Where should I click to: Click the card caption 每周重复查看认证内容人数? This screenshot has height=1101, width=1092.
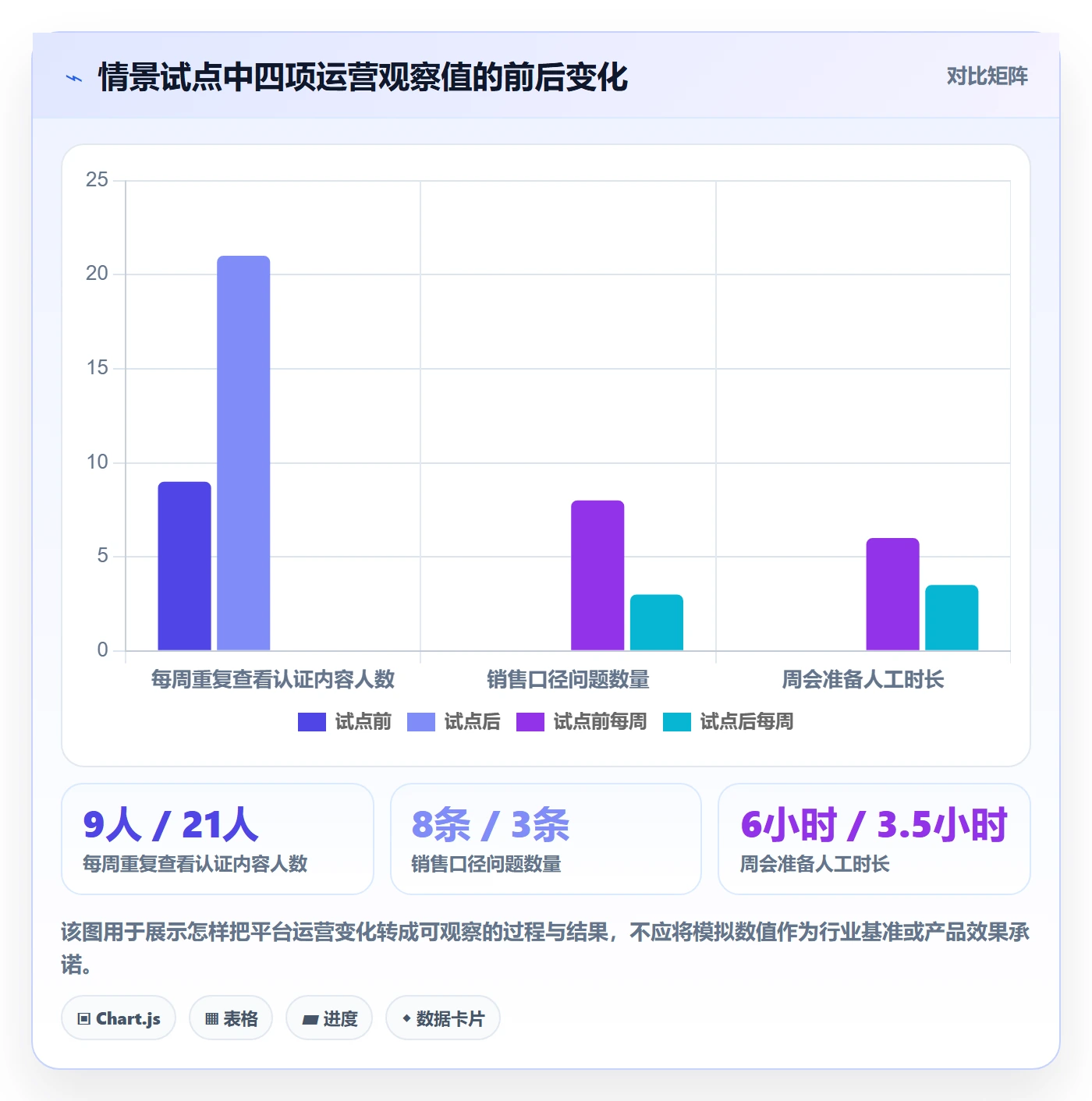click(196, 864)
